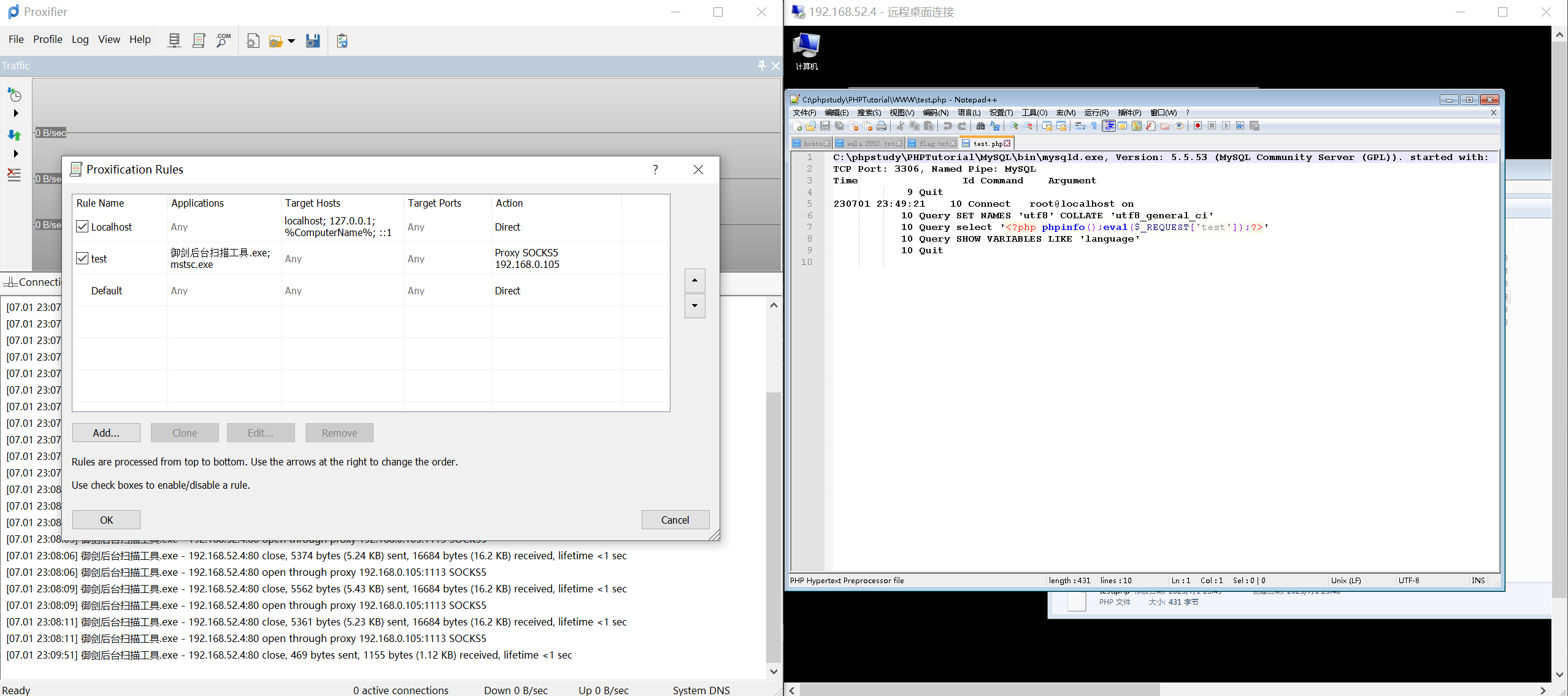Open Proxifier Profile menu
Viewport: 1568px width, 696px height.
pos(48,39)
